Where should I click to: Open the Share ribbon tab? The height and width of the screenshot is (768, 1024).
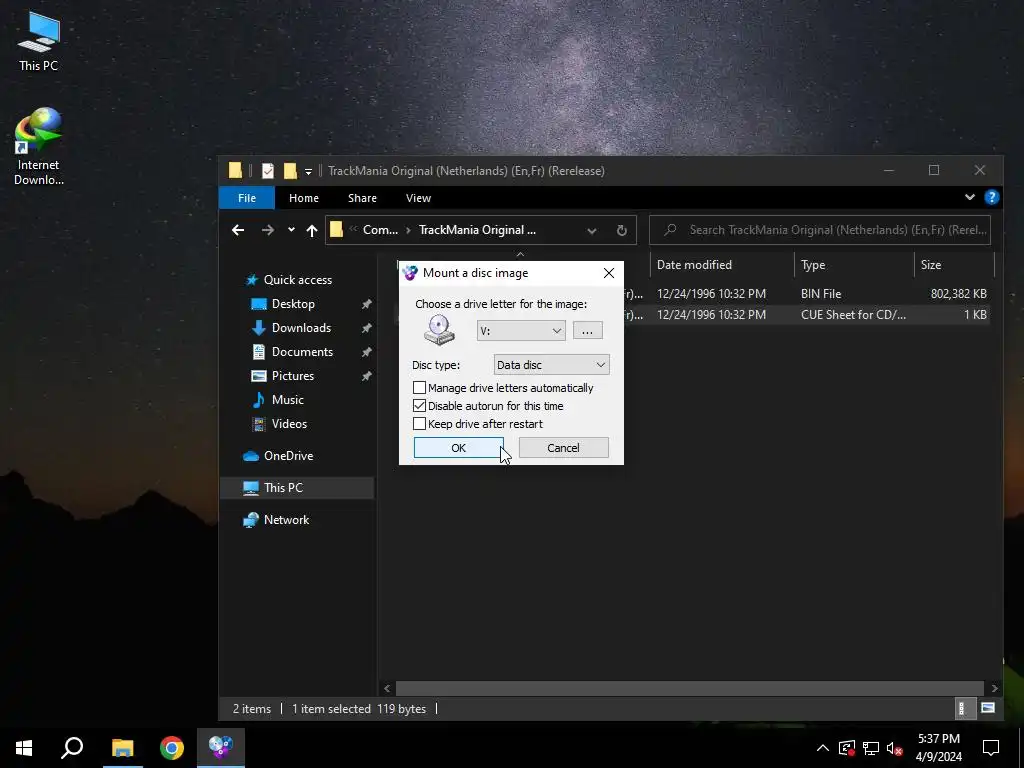(x=362, y=198)
